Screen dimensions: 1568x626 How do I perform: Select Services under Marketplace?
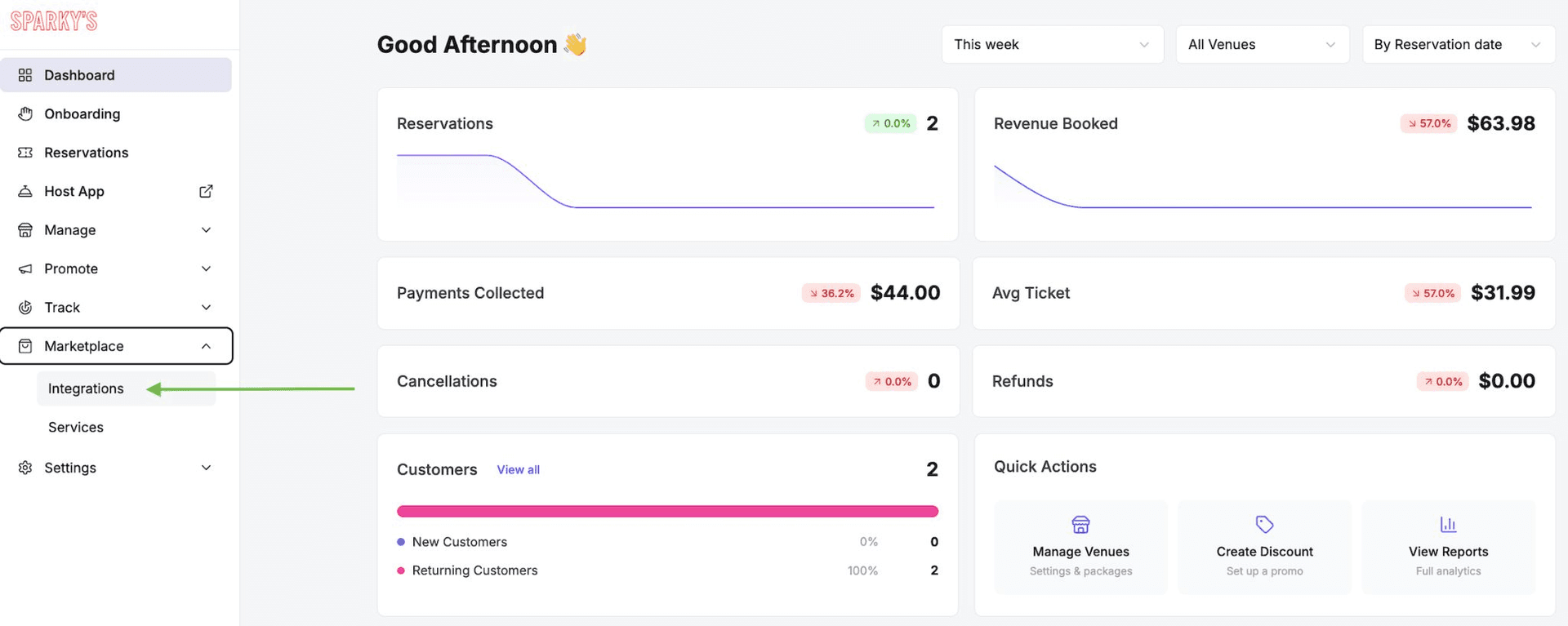(x=126, y=427)
